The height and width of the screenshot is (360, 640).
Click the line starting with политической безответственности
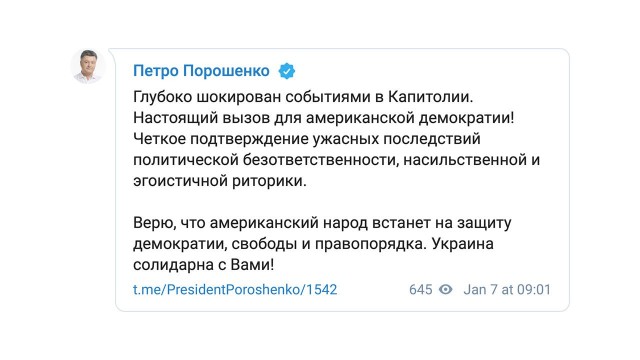[337, 160]
